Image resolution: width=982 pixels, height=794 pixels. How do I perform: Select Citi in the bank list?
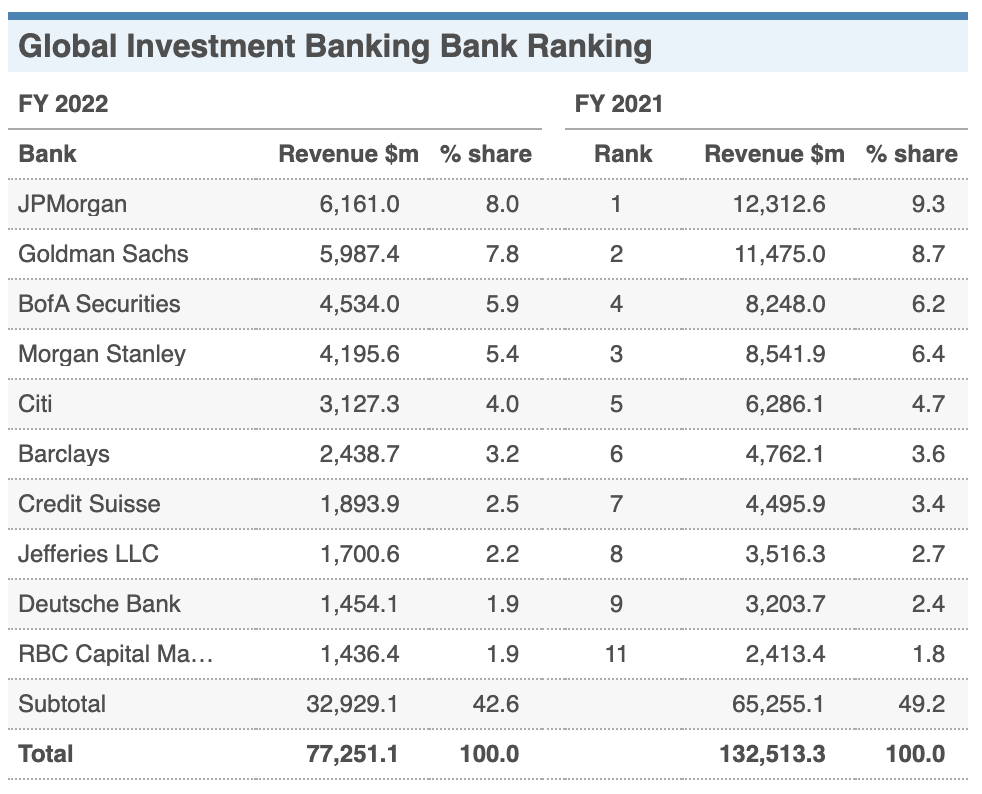[36, 404]
